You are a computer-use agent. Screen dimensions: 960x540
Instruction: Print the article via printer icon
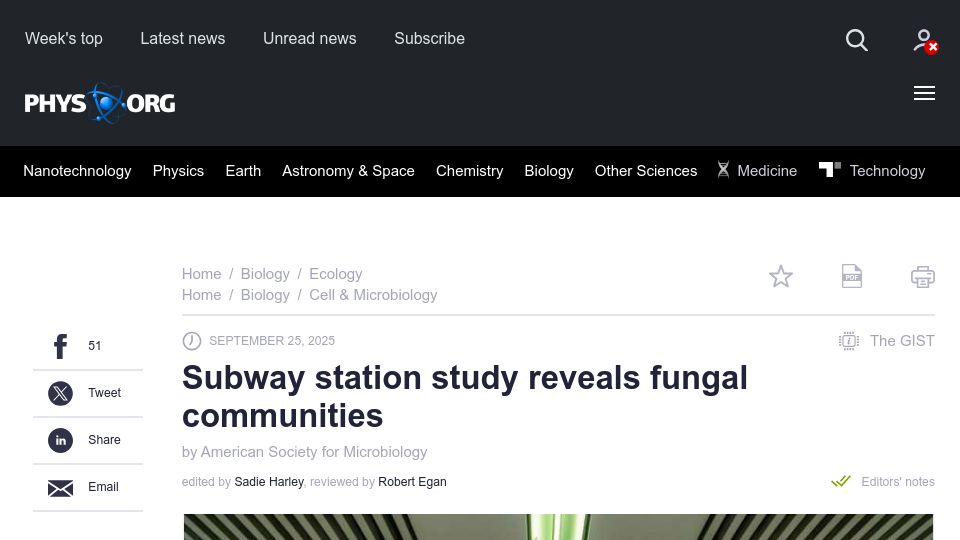(923, 277)
